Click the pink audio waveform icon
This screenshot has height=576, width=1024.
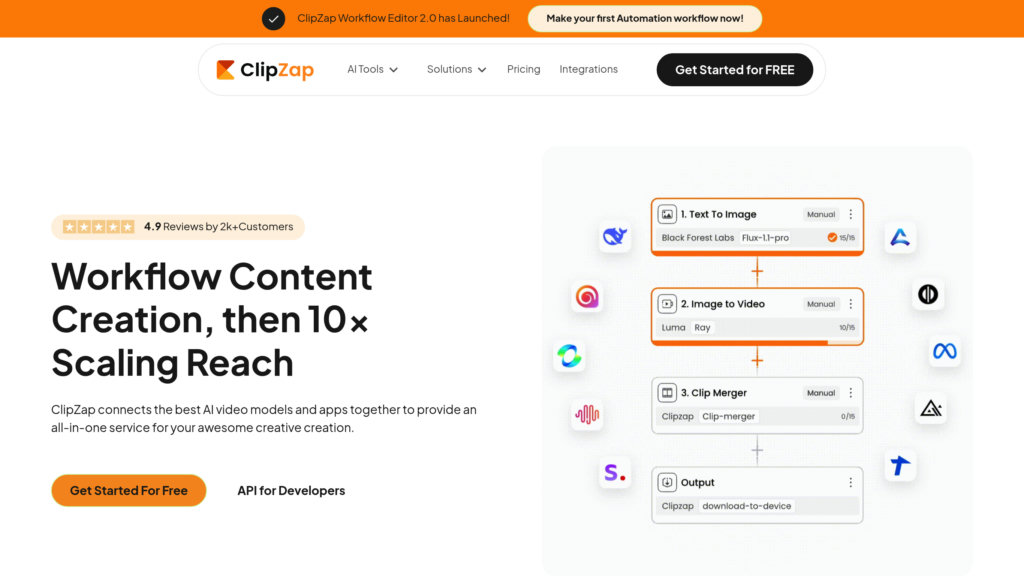pyautogui.click(x=587, y=414)
